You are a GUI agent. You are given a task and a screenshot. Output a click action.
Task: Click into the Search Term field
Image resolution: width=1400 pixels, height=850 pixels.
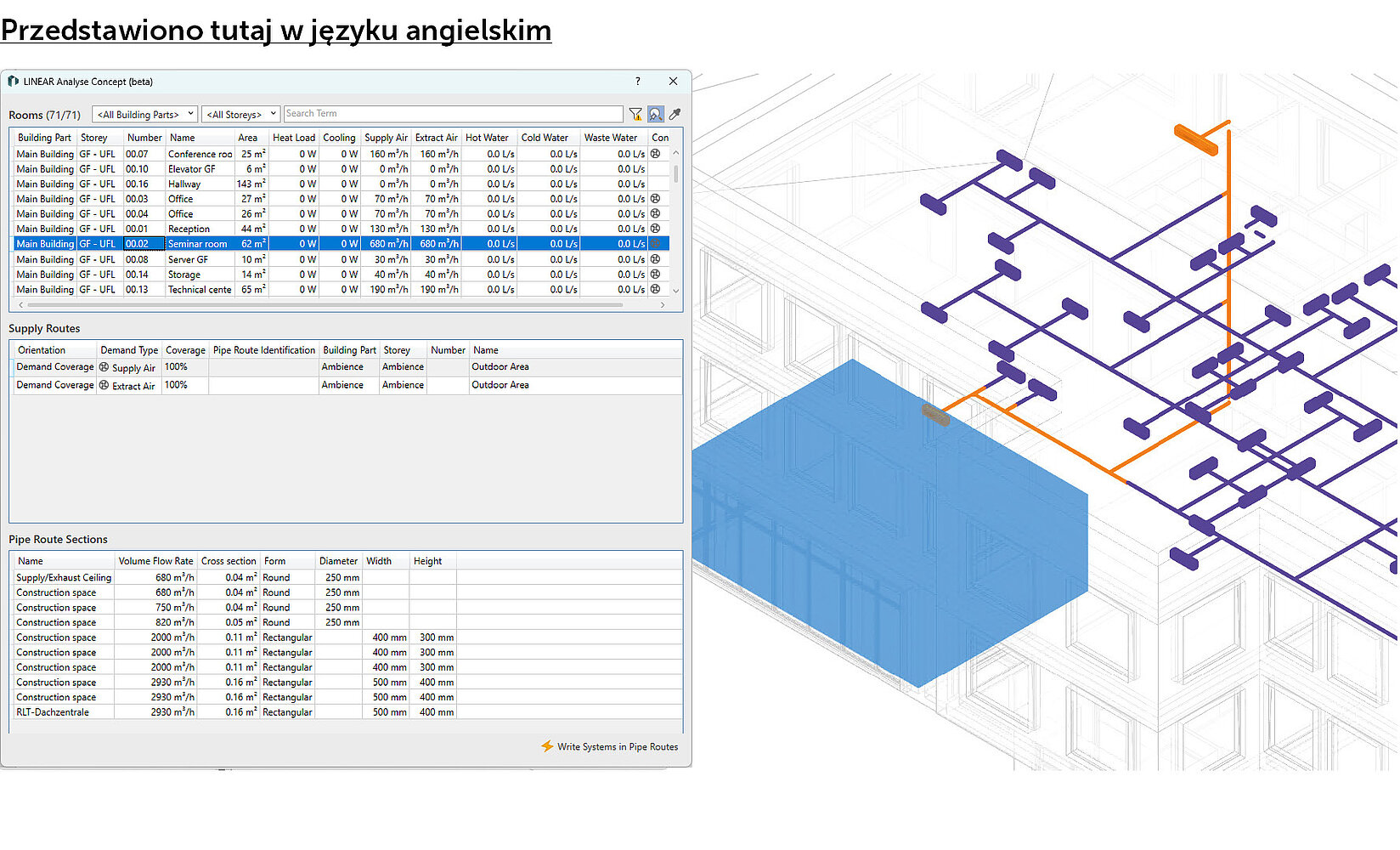pyautogui.click(x=453, y=114)
